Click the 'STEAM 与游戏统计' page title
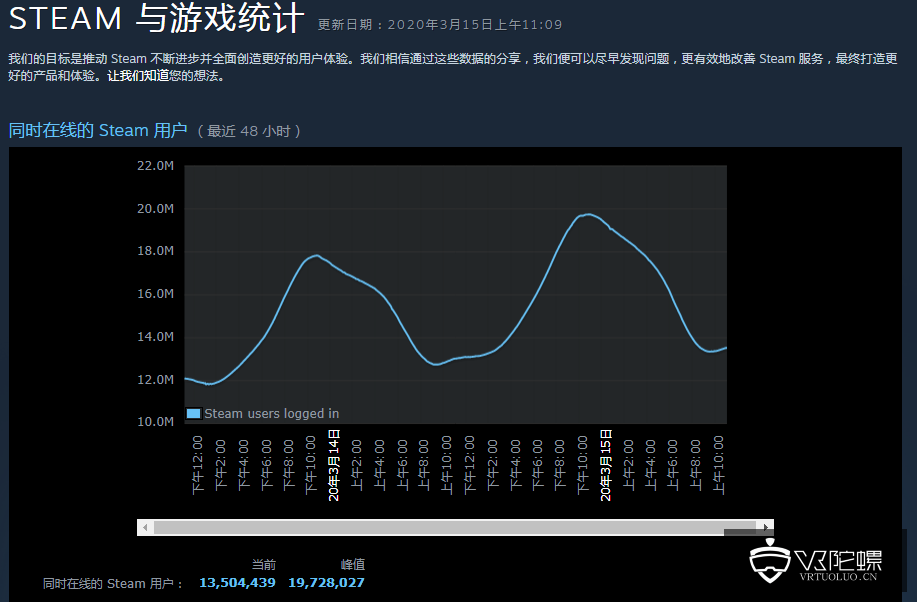 156,18
